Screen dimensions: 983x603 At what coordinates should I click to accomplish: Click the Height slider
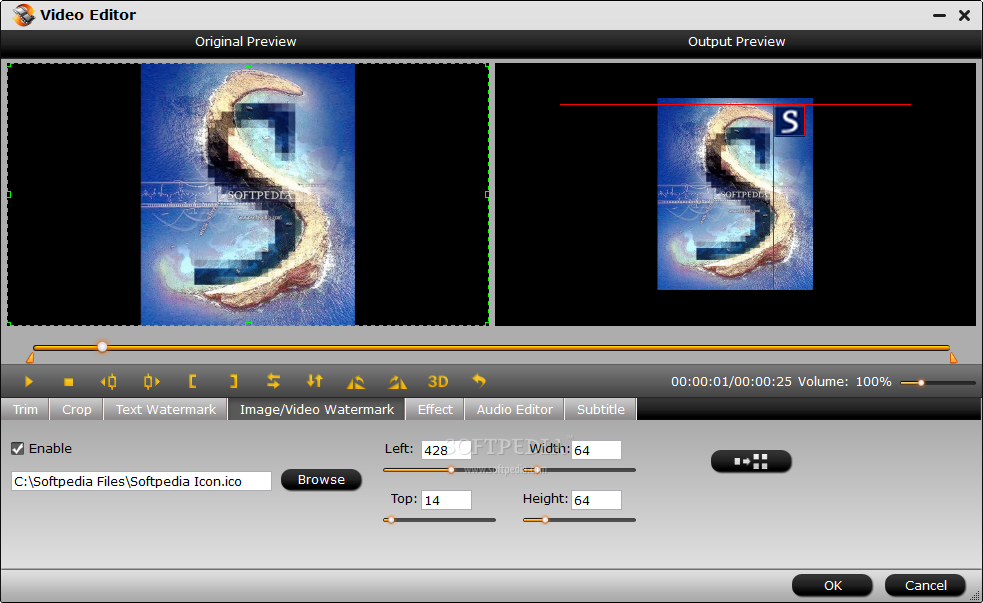point(580,520)
